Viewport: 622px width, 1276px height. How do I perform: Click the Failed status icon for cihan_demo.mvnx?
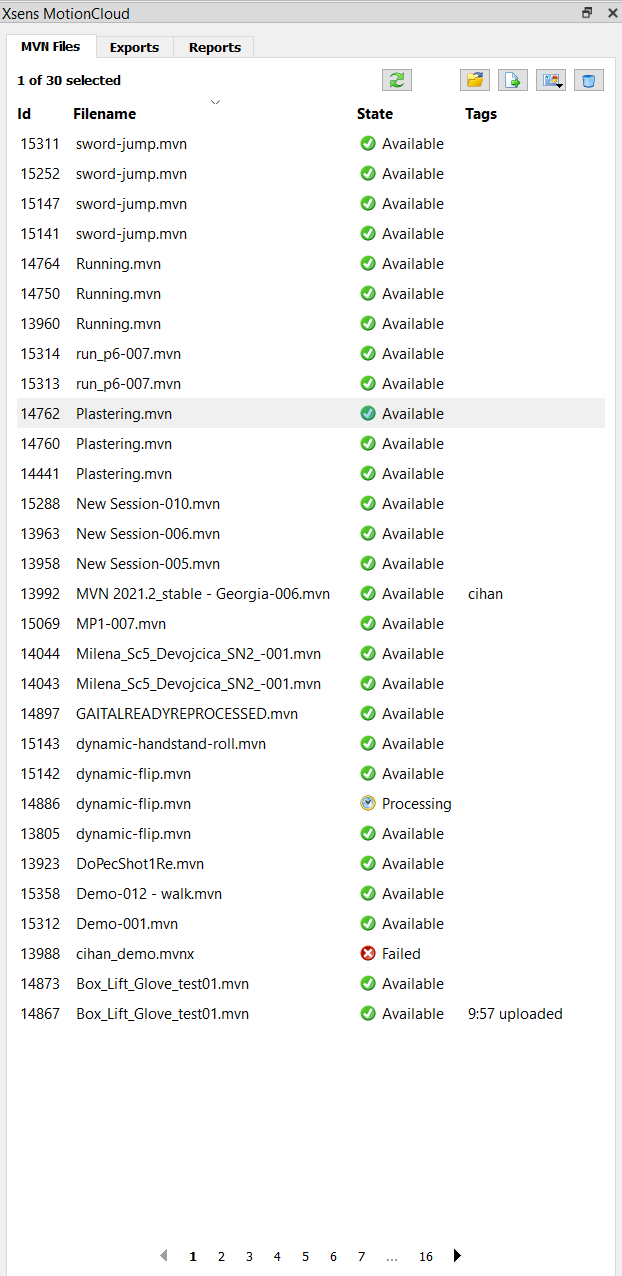(x=366, y=953)
